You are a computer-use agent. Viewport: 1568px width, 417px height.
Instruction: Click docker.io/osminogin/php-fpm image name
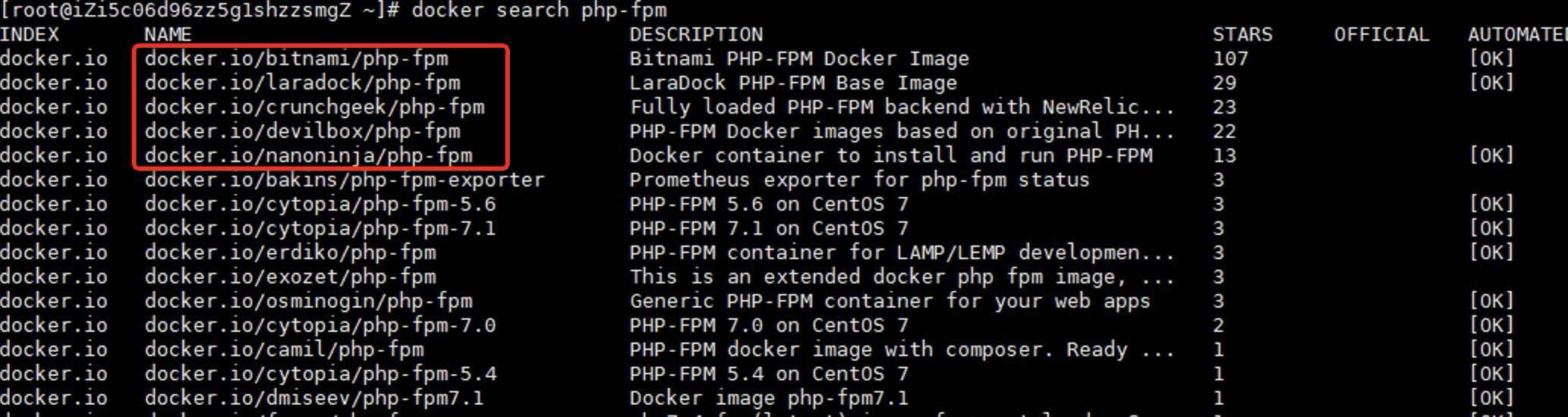coord(308,301)
